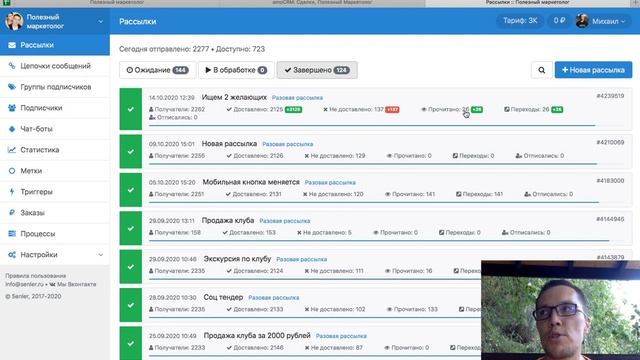The height and width of the screenshot is (360, 640).
Task: Click Разовая рассылка label of Ищем 2 желающих
Action: (297, 98)
